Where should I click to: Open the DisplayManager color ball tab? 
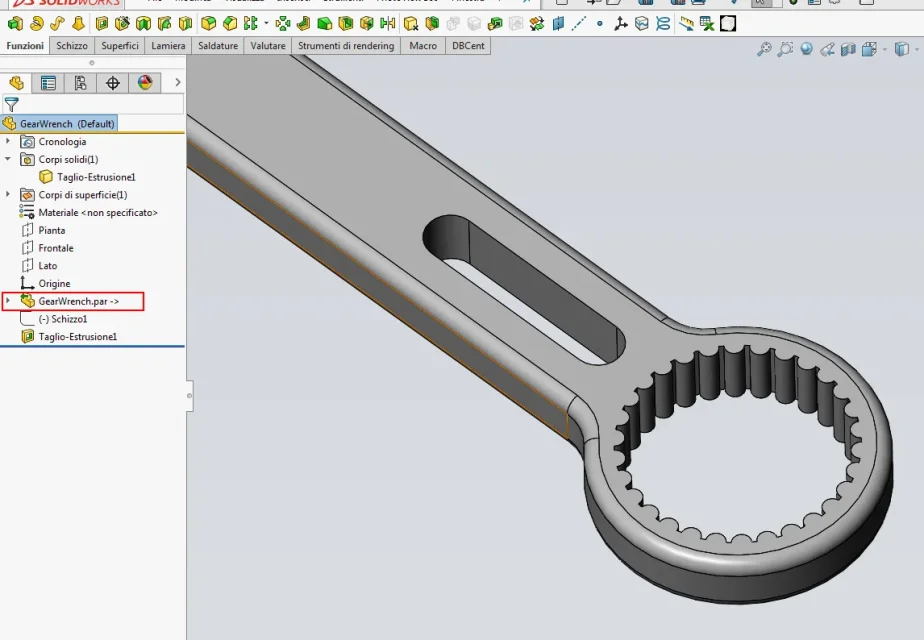[145, 83]
